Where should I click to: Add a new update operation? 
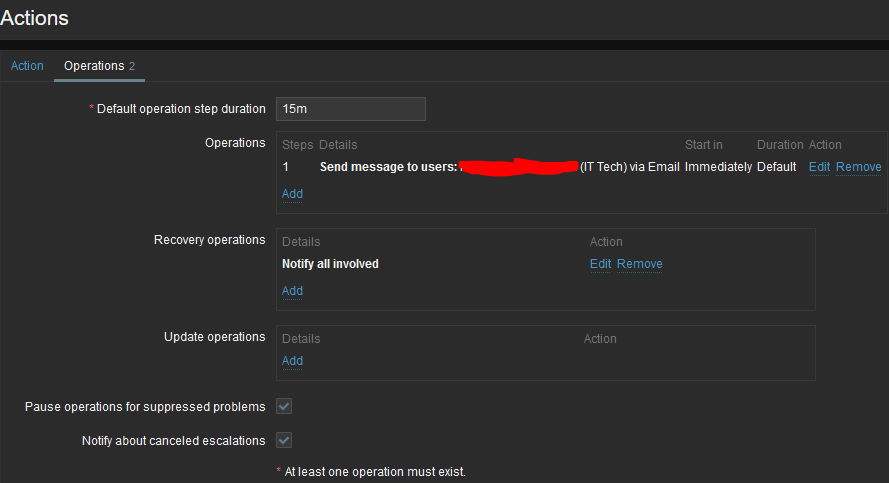(292, 361)
